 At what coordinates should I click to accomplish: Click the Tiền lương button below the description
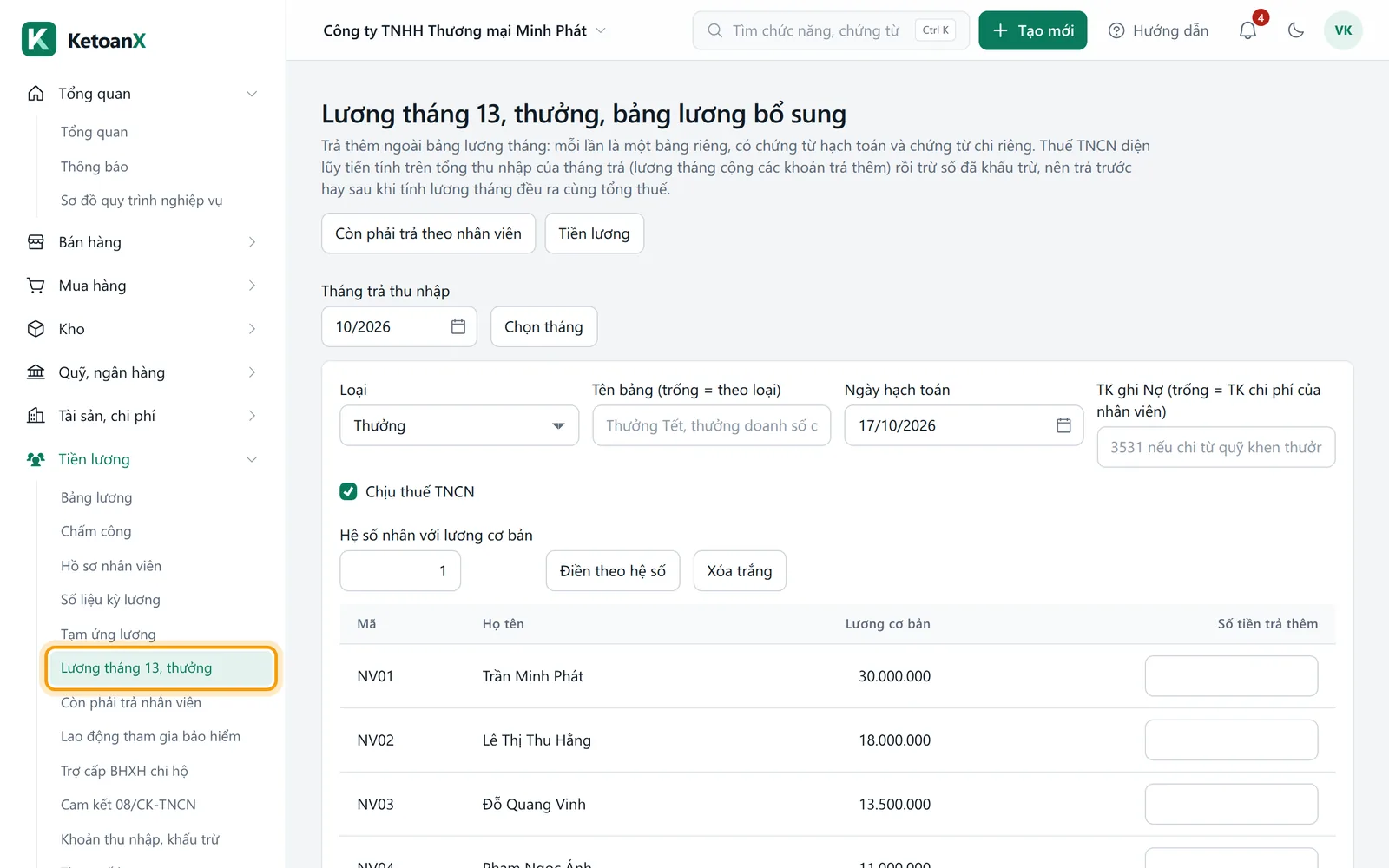tap(595, 233)
